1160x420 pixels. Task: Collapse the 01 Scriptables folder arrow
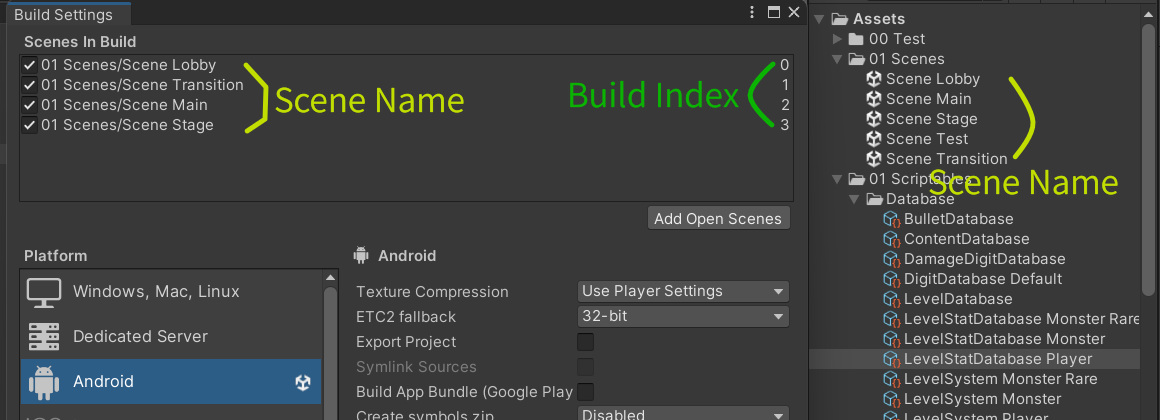pos(837,178)
